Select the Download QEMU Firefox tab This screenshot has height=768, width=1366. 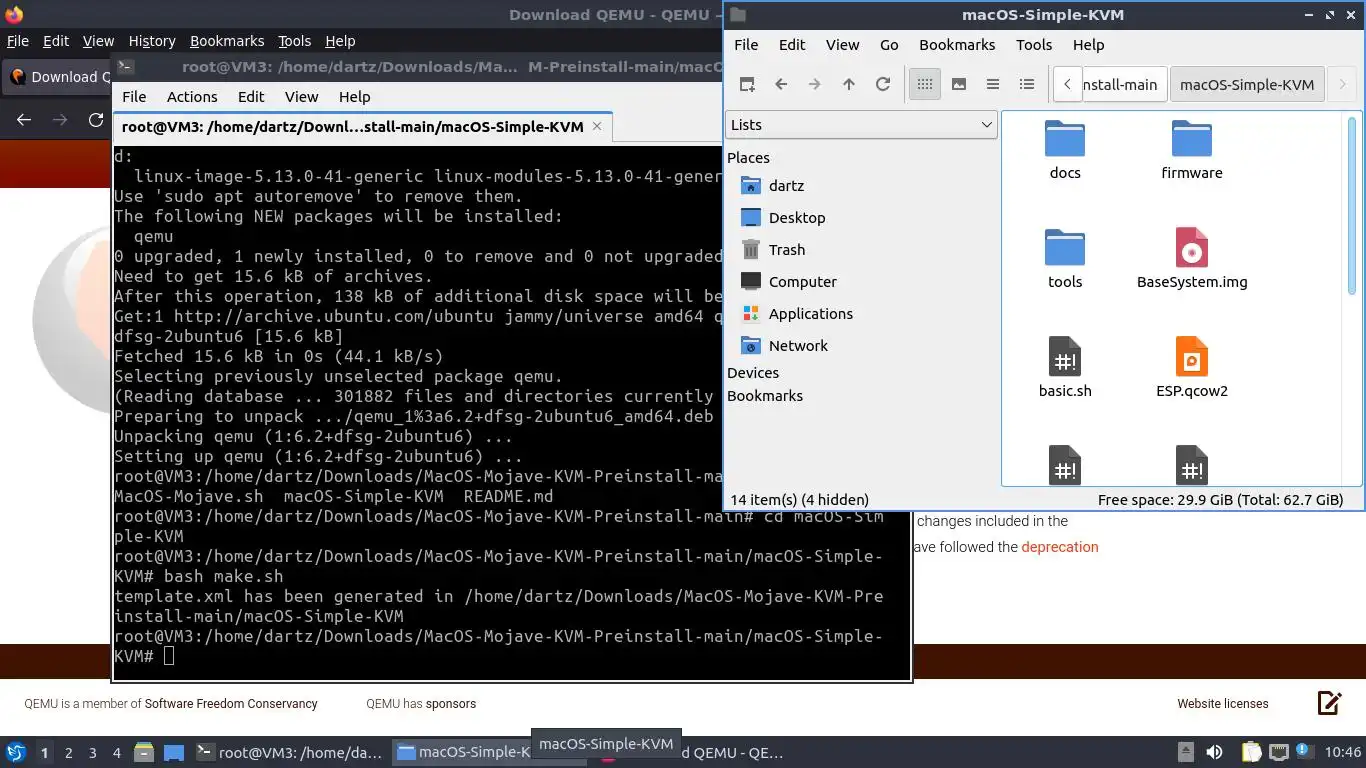click(x=58, y=77)
